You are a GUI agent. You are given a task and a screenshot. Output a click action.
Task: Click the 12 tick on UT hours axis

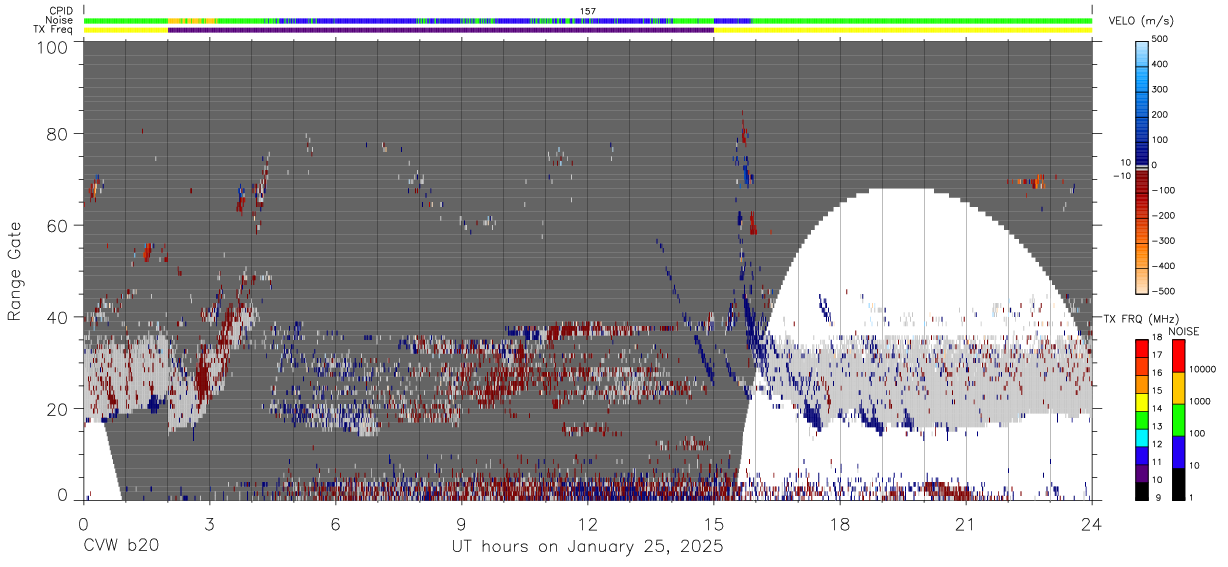pos(588,523)
